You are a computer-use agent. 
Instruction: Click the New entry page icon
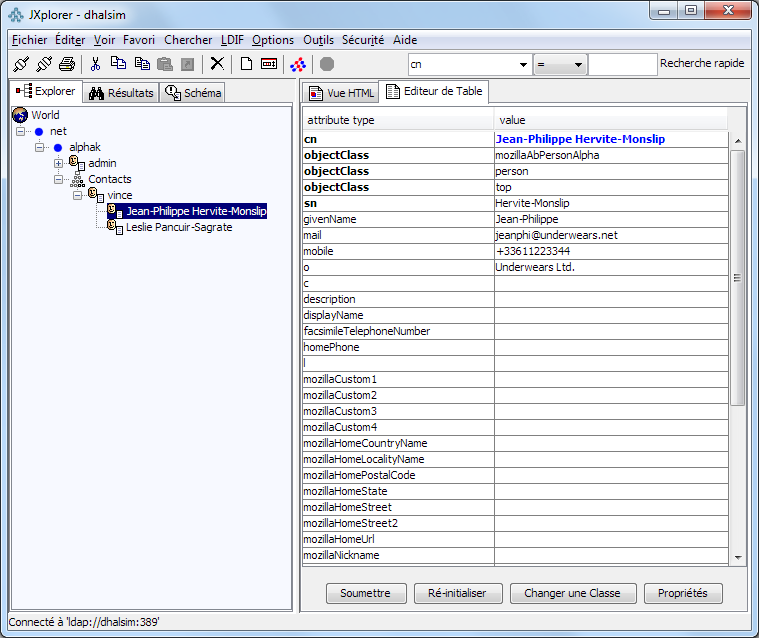click(x=246, y=64)
